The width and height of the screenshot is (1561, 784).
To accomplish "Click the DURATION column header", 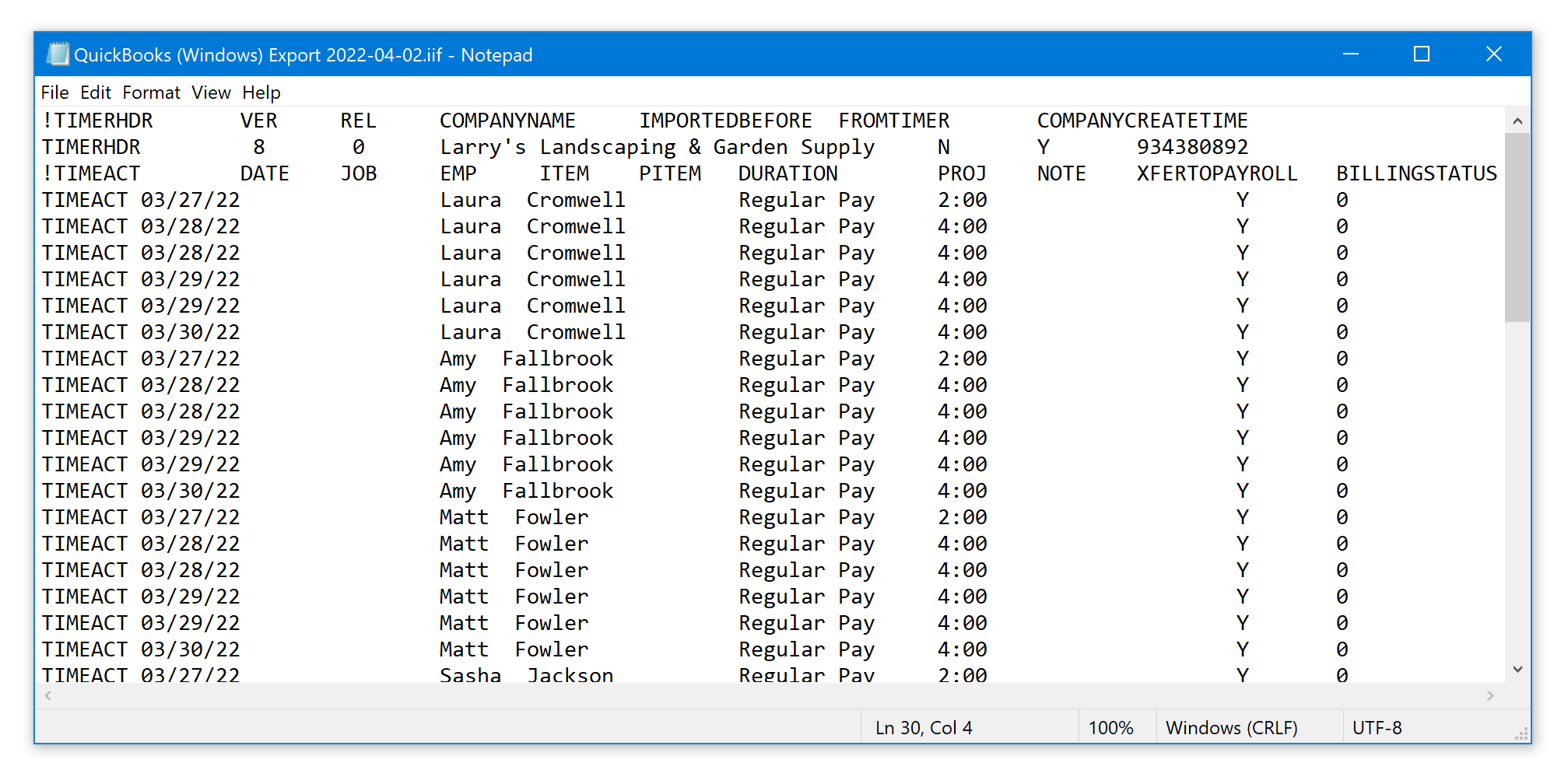I will [x=788, y=173].
